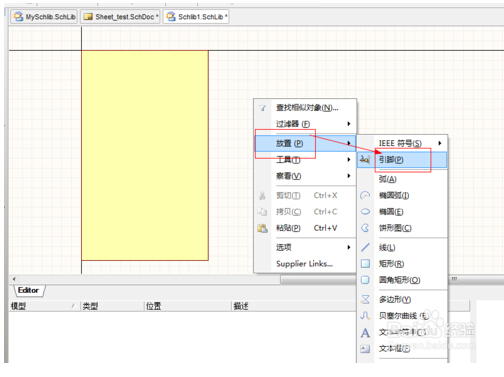This screenshot has width=504, height=377.
Task: Click the 描述 column header
Action: [294, 306]
